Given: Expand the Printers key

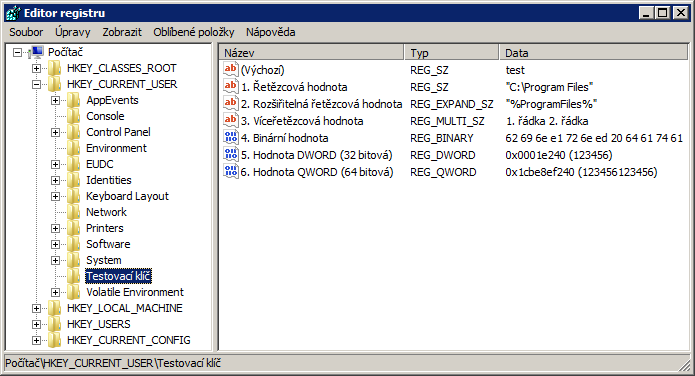Looking at the screenshot, I should click(x=55, y=228).
